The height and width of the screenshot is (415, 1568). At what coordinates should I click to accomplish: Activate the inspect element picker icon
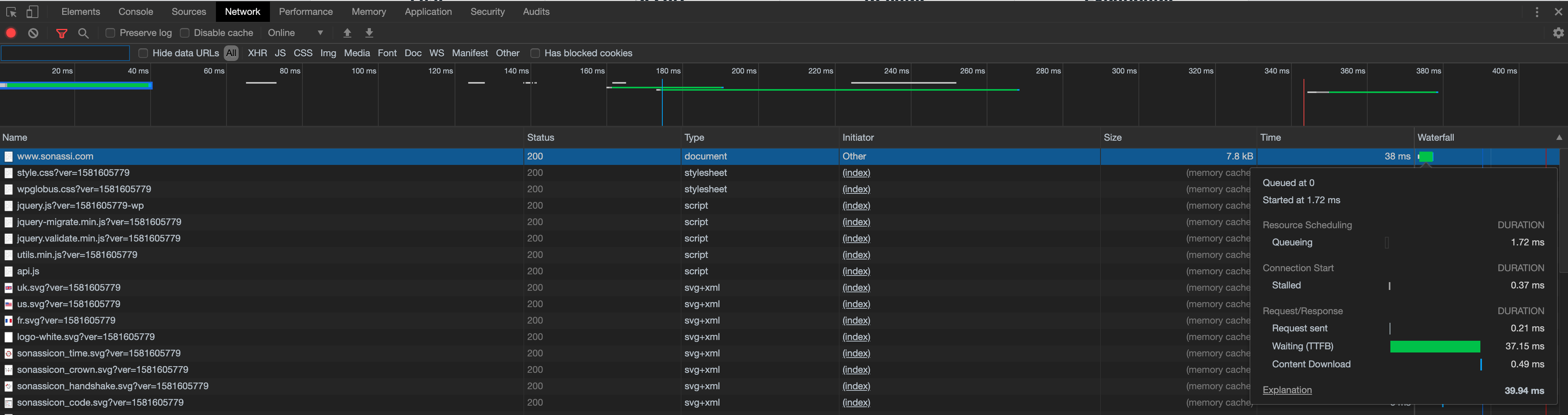11,12
